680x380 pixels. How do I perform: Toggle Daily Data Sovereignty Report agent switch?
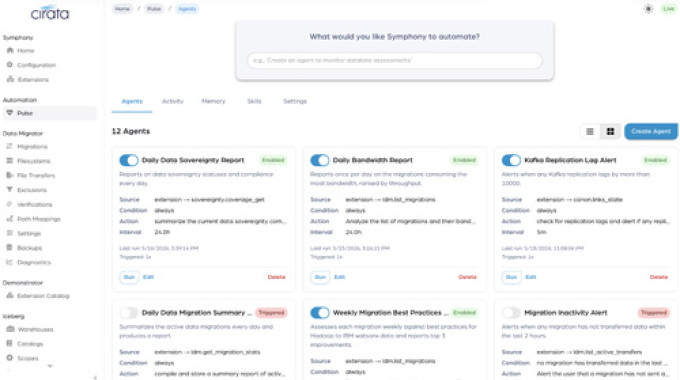coord(129,160)
